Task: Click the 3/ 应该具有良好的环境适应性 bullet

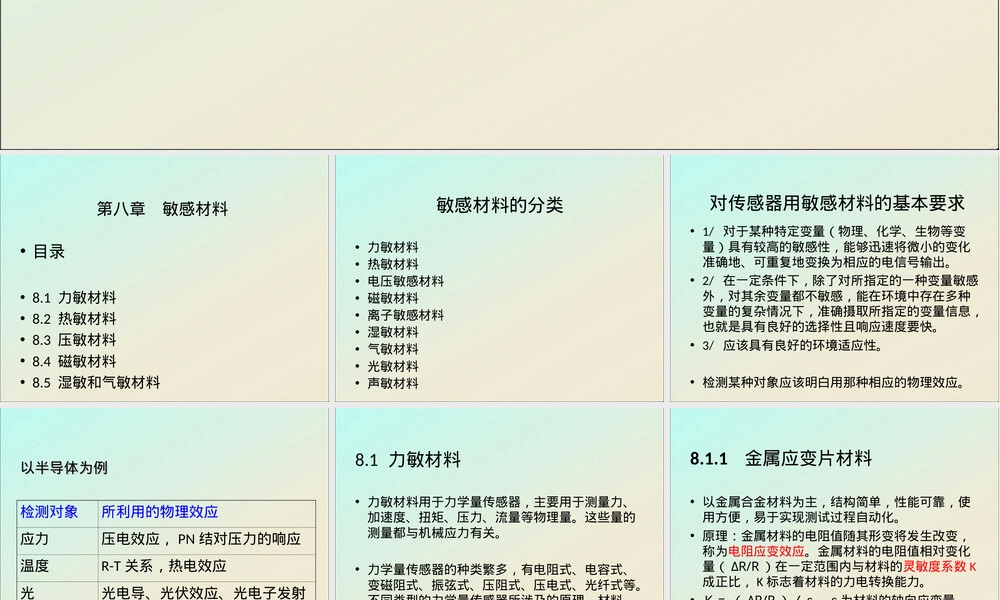Action: point(793,346)
